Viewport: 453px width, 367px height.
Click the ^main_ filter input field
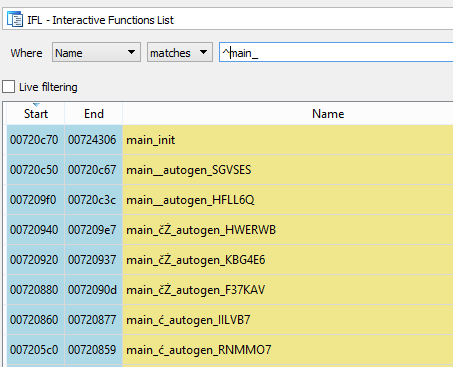point(336,52)
